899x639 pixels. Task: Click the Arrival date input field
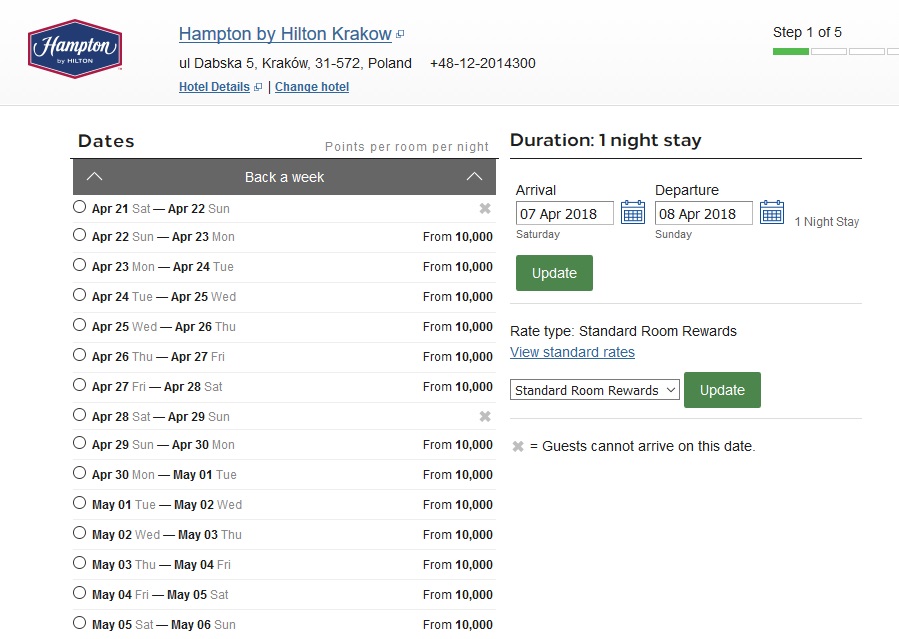[x=564, y=213]
